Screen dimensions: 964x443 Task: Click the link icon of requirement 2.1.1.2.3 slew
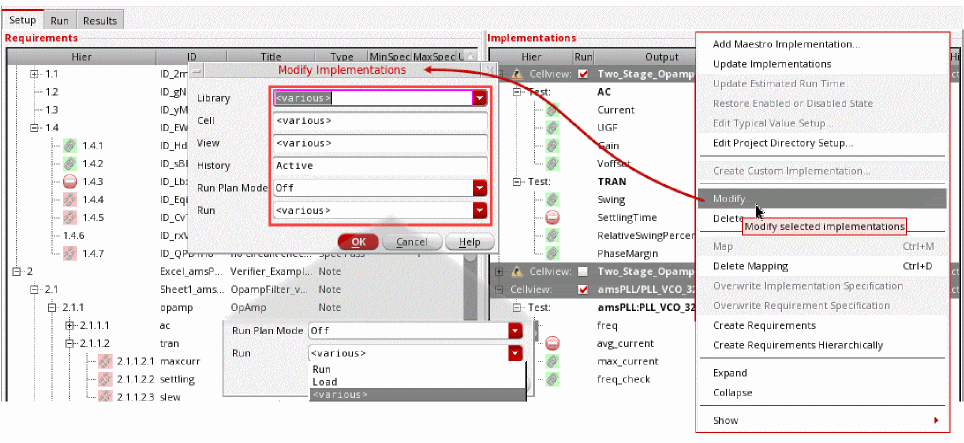[105, 396]
